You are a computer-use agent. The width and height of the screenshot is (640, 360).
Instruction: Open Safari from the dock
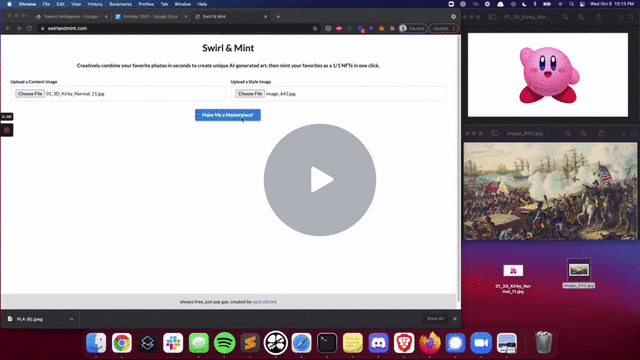[301, 342]
